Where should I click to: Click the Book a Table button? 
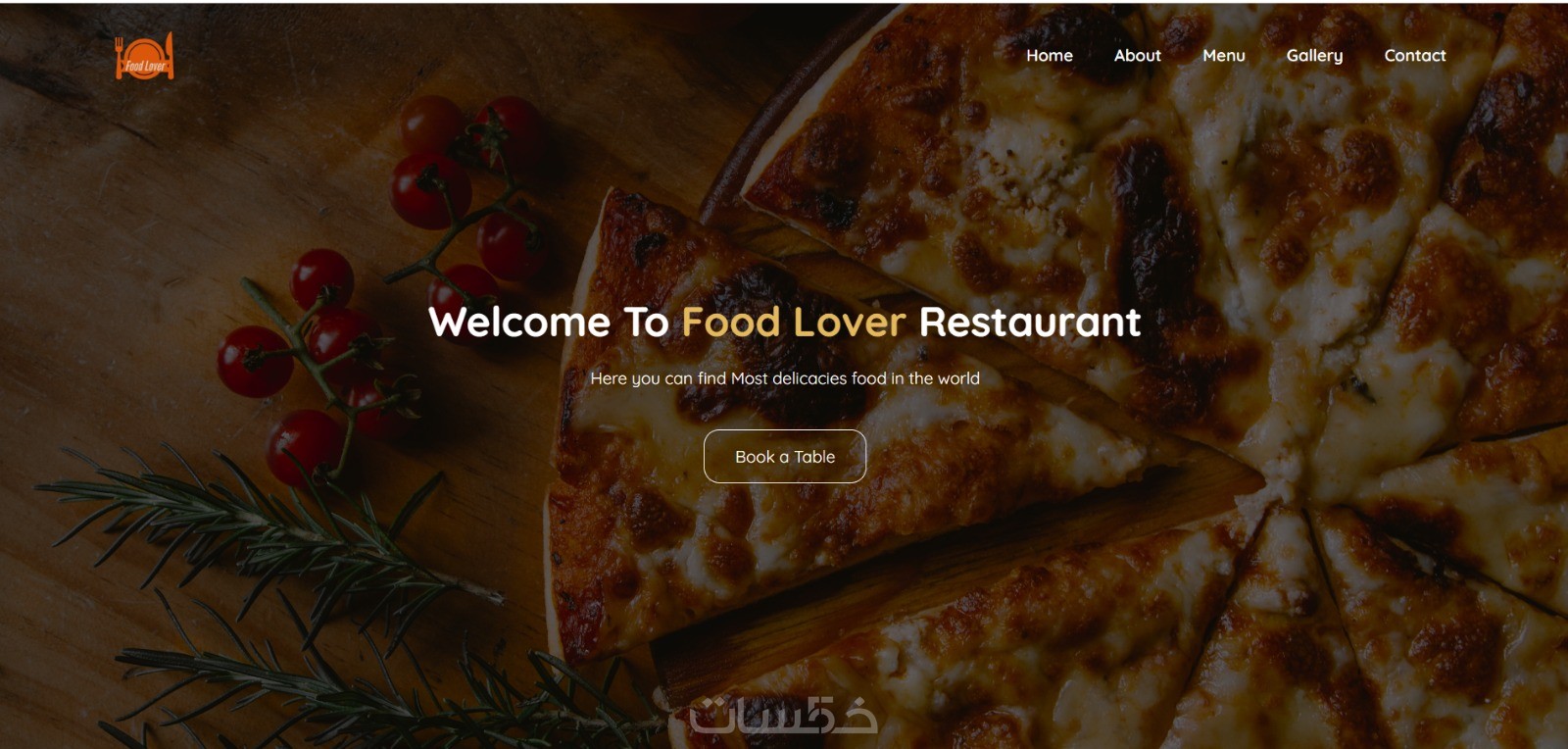tap(785, 456)
